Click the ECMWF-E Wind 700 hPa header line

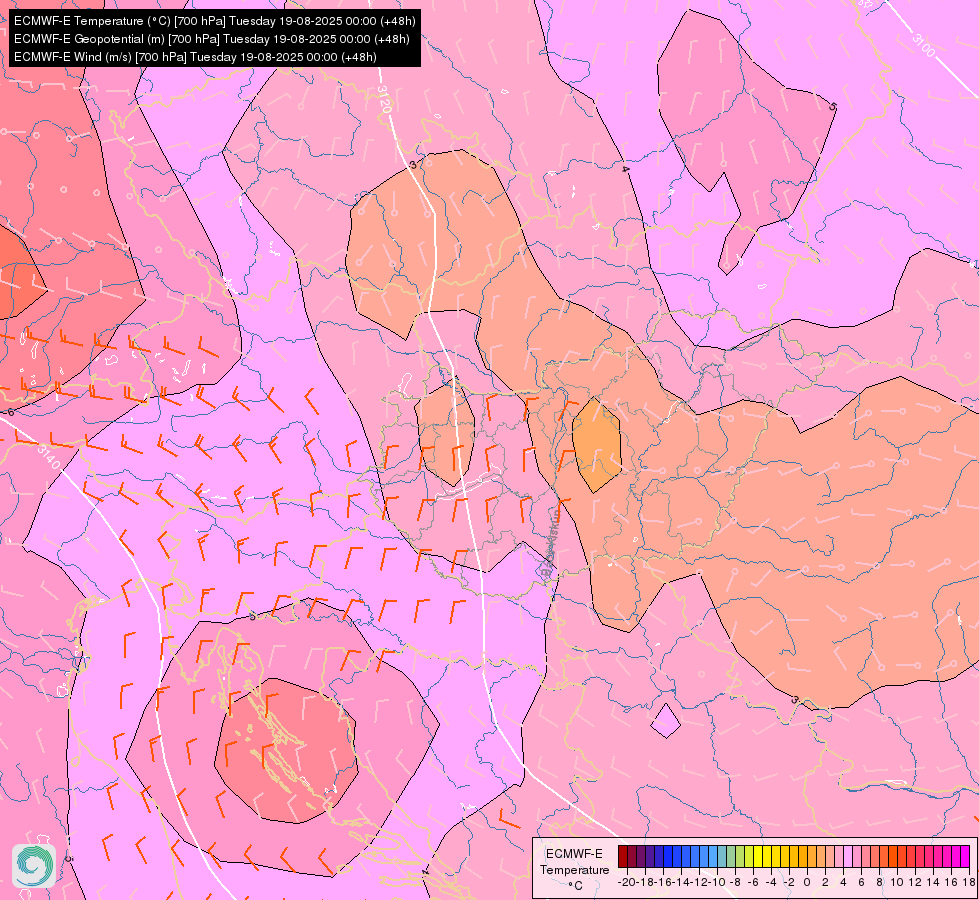coord(195,57)
